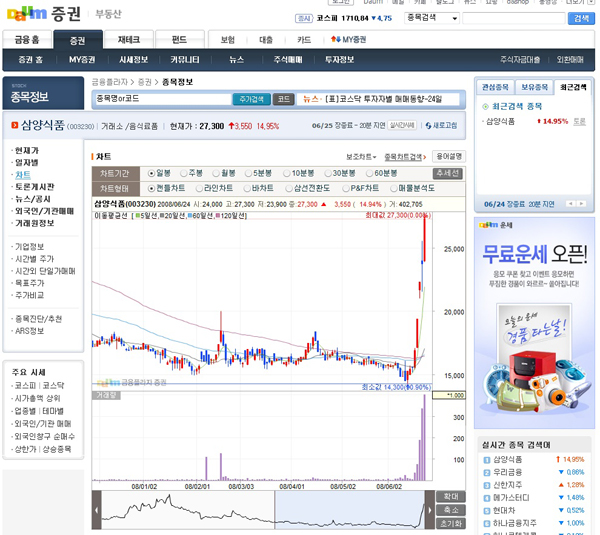Screen dimensions: 600x535
Task: Select 주봉 chart period radio
Action: click(x=184, y=173)
